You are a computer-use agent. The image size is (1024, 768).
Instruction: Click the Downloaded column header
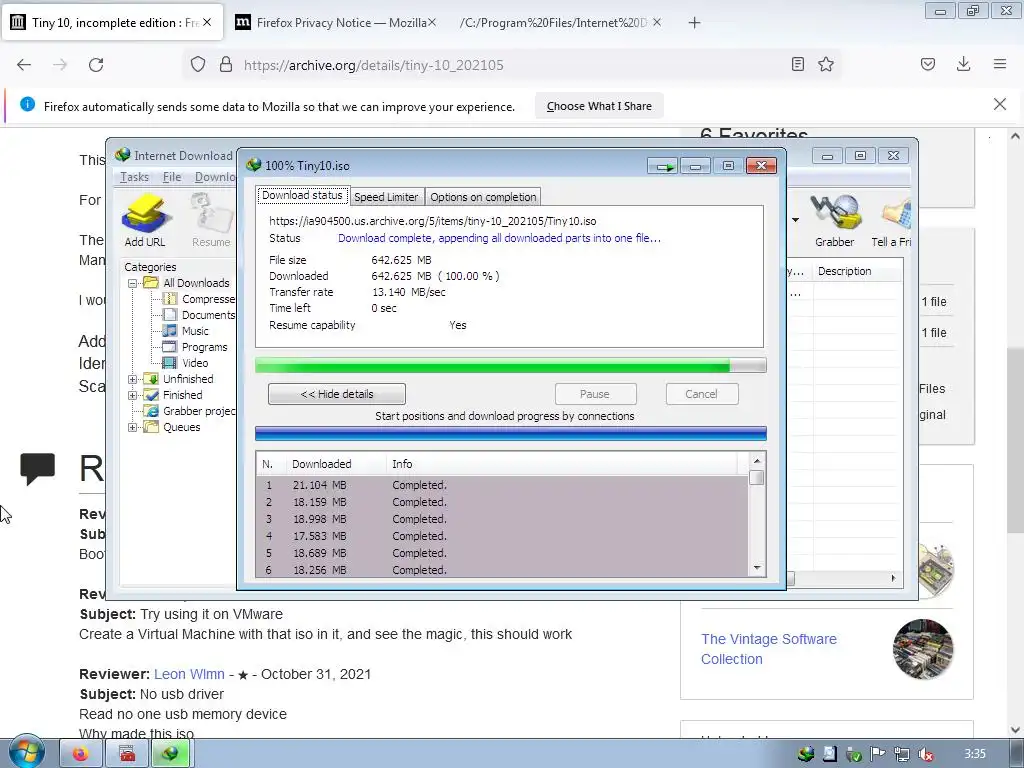pyautogui.click(x=336, y=464)
